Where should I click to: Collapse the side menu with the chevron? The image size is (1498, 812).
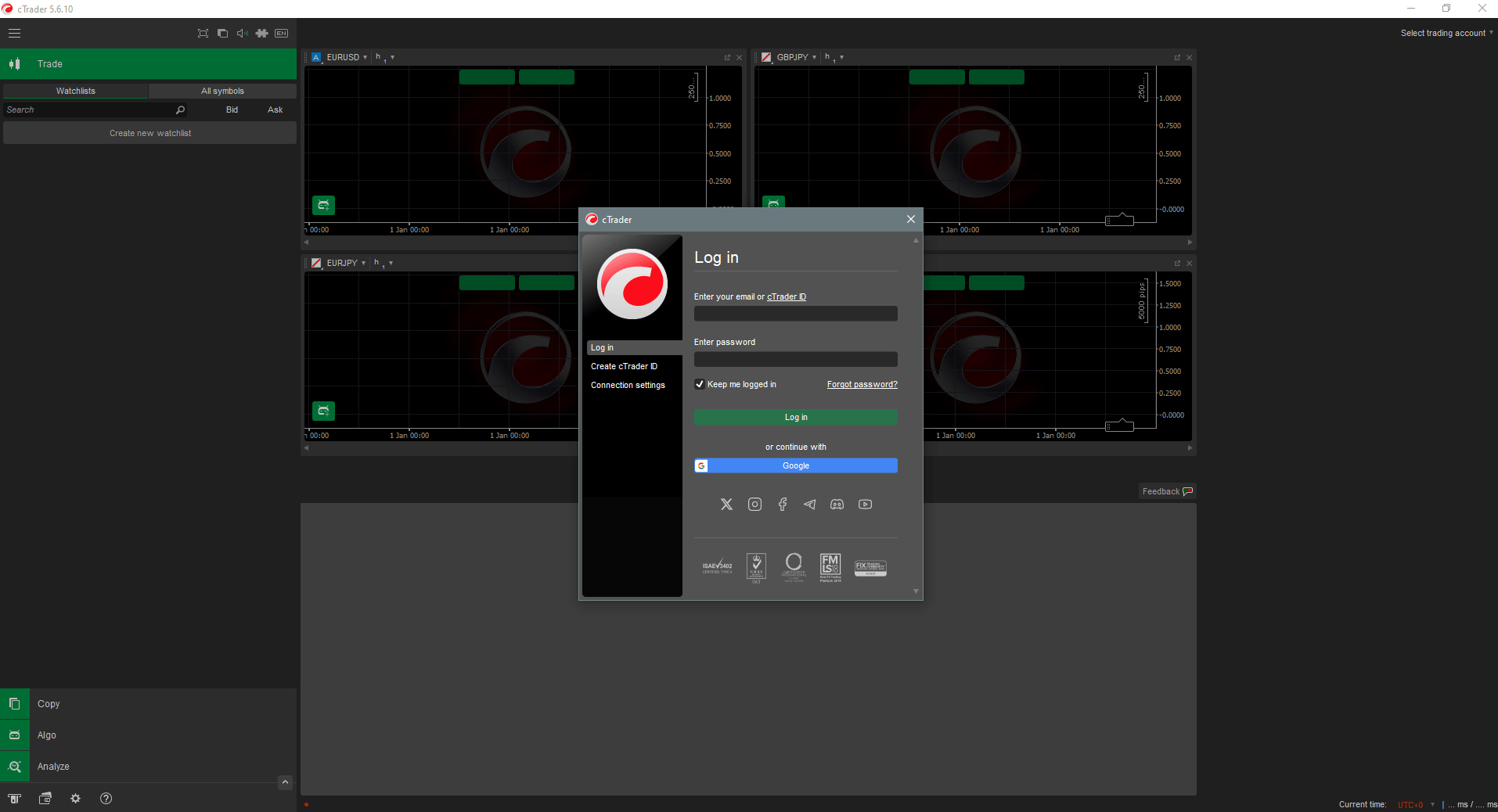click(286, 782)
